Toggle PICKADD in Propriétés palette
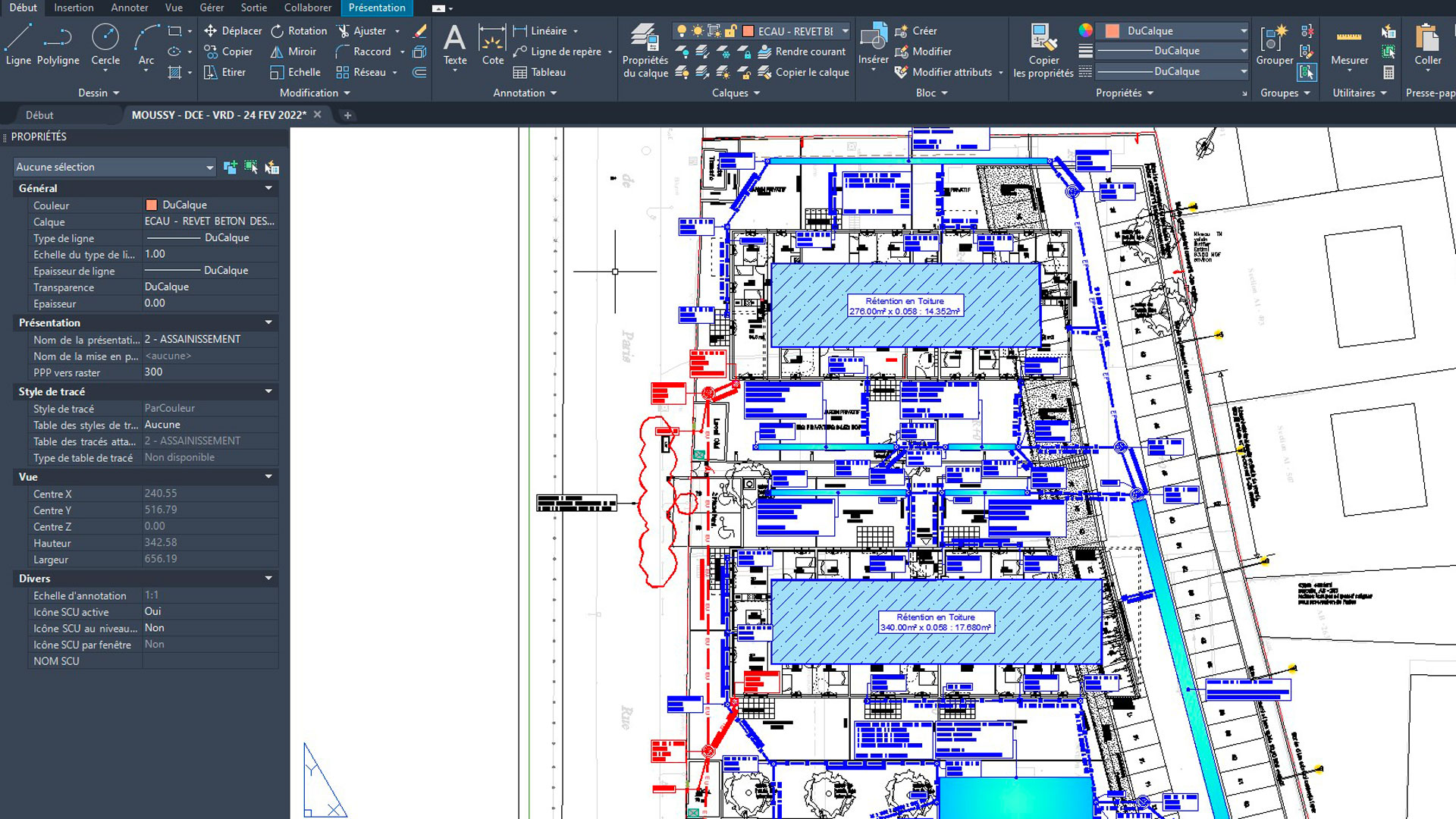Image resolution: width=1456 pixels, height=819 pixels. [231, 167]
